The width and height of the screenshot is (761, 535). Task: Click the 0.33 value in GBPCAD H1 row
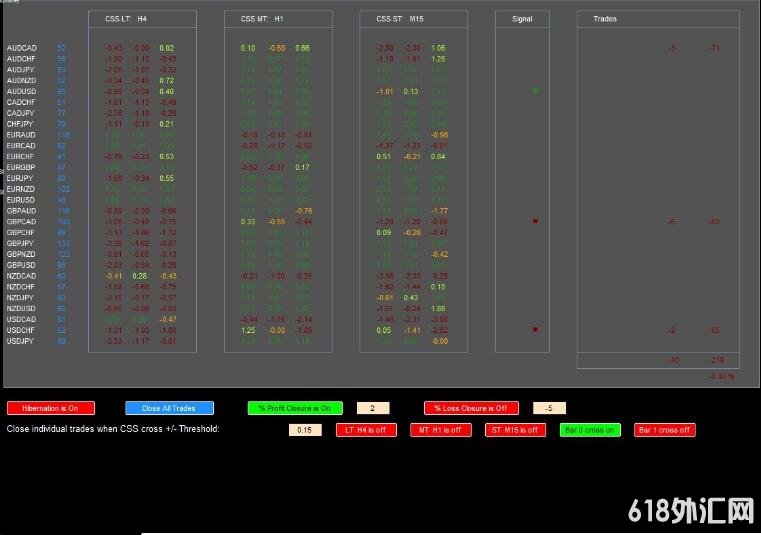point(248,221)
